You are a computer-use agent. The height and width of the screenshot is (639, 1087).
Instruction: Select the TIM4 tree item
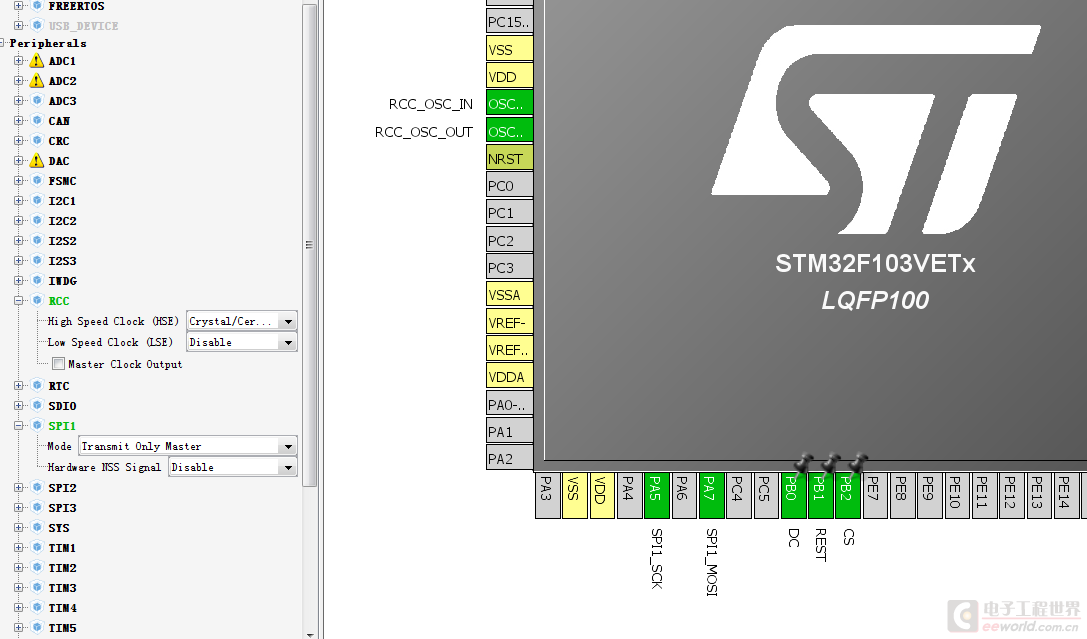click(x=62, y=608)
